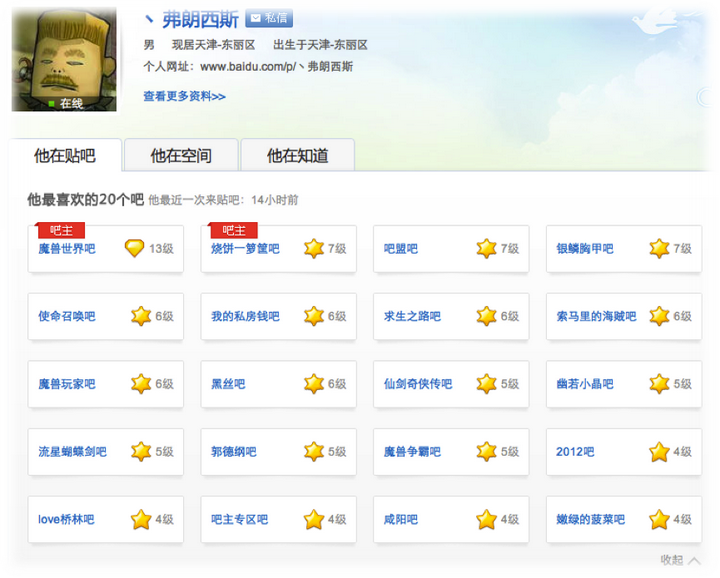
Task: Open 使命召唤吧 forum link
Action: [67, 316]
